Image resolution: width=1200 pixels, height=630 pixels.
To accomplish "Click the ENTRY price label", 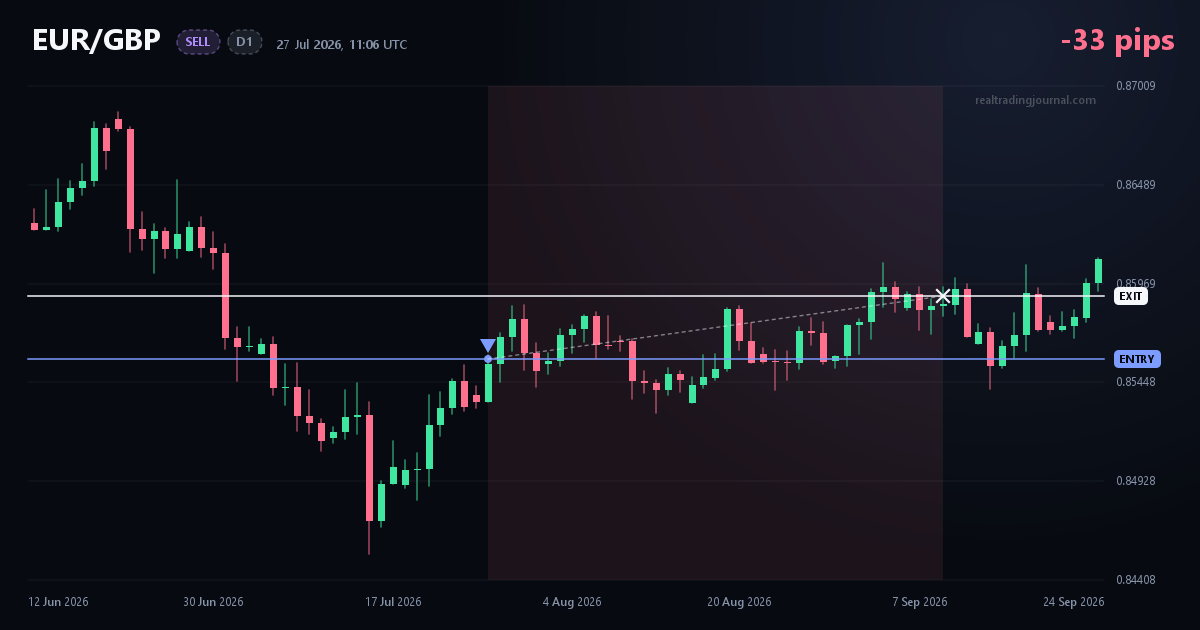I will 1137,359.
